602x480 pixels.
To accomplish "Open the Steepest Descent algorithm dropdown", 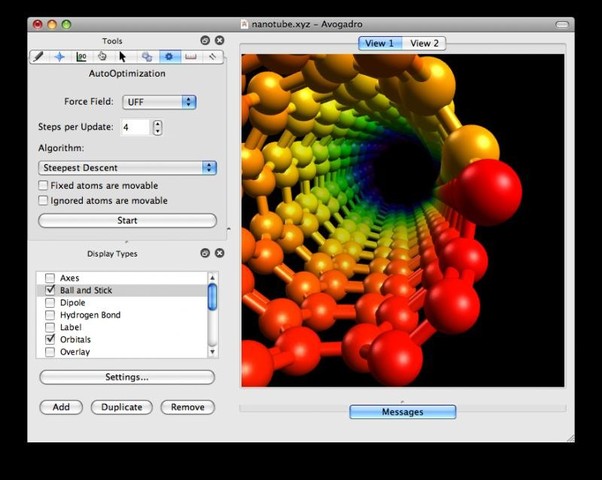I will click(x=127, y=168).
